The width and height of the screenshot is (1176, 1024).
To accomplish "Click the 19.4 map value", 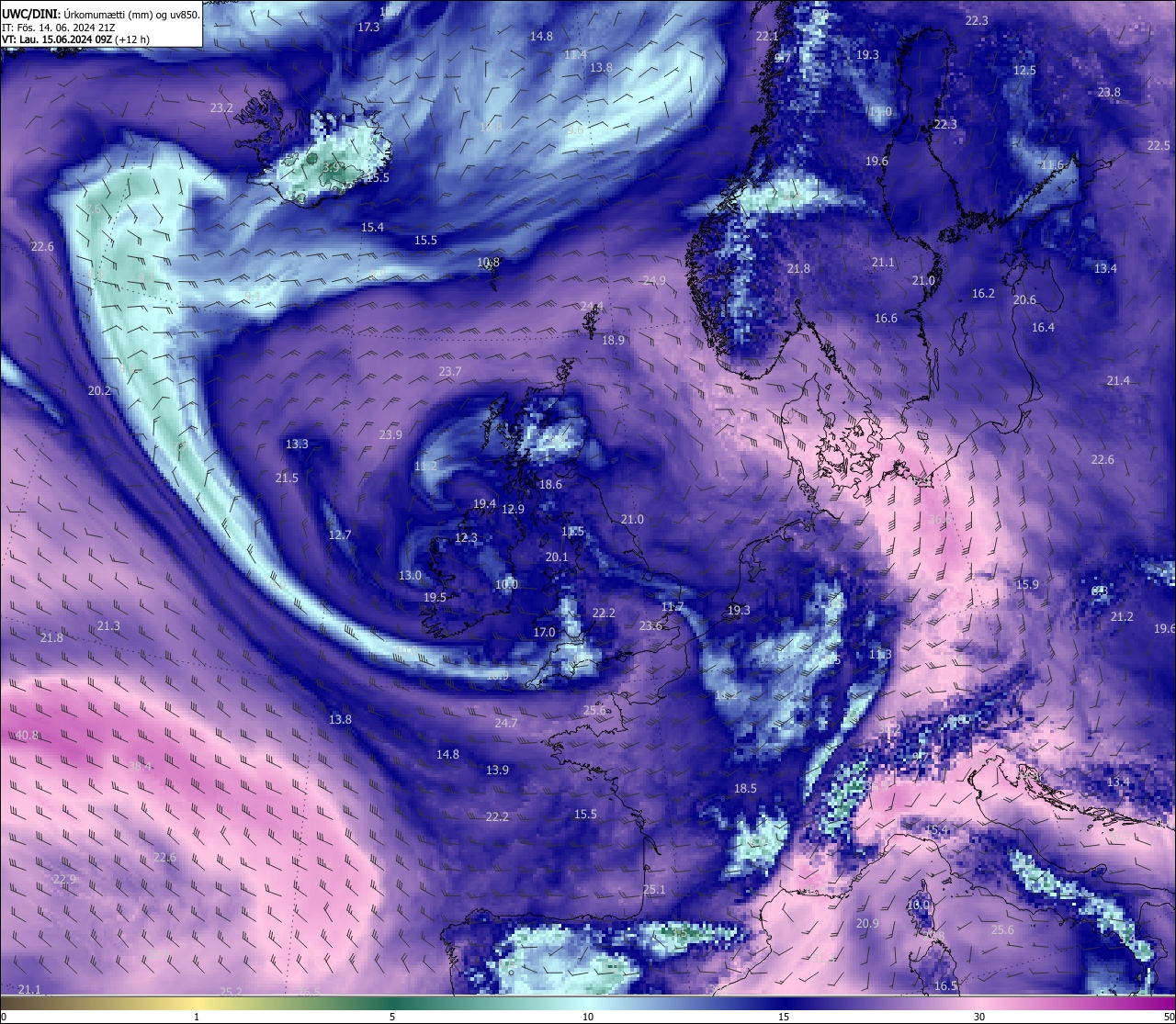I will (x=484, y=504).
